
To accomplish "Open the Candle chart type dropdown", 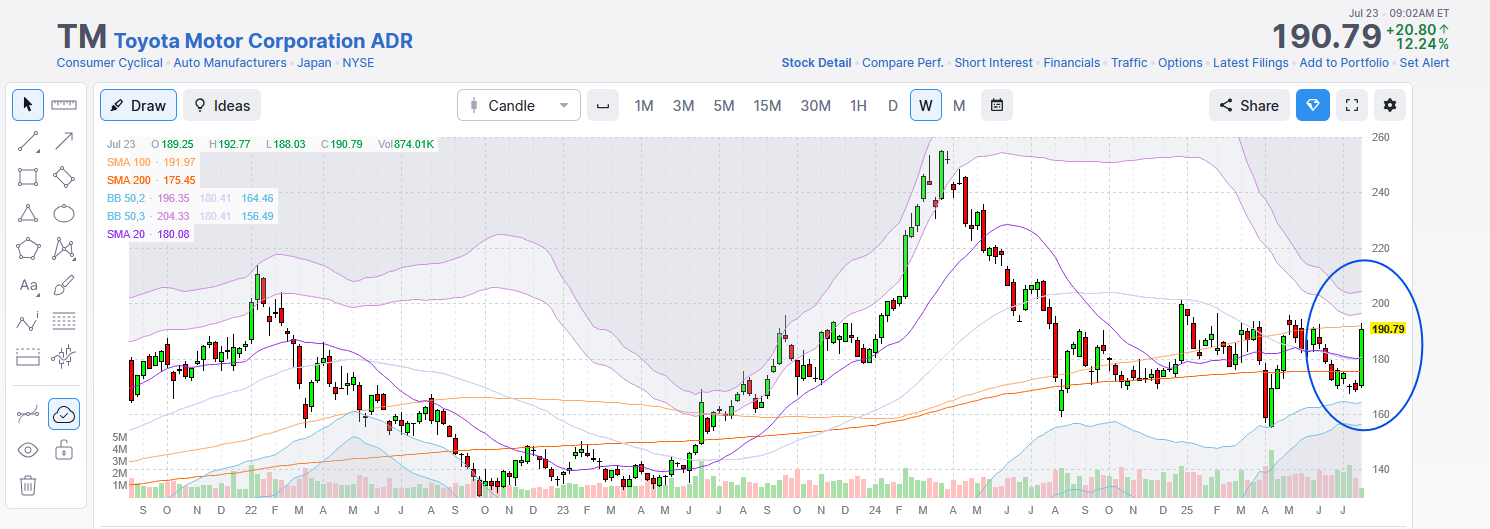I will (x=519, y=105).
